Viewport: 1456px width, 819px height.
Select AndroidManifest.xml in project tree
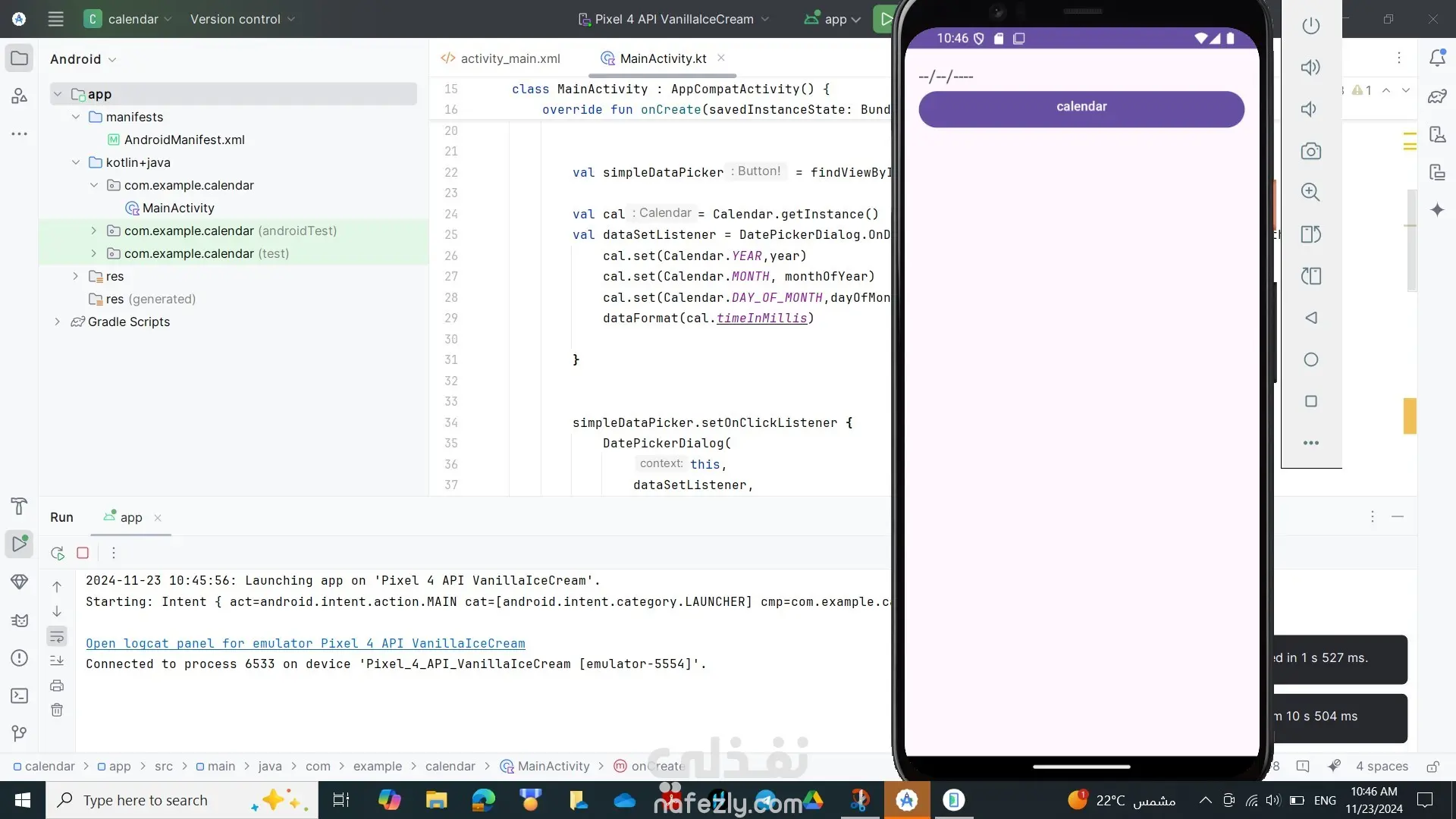click(x=184, y=140)
